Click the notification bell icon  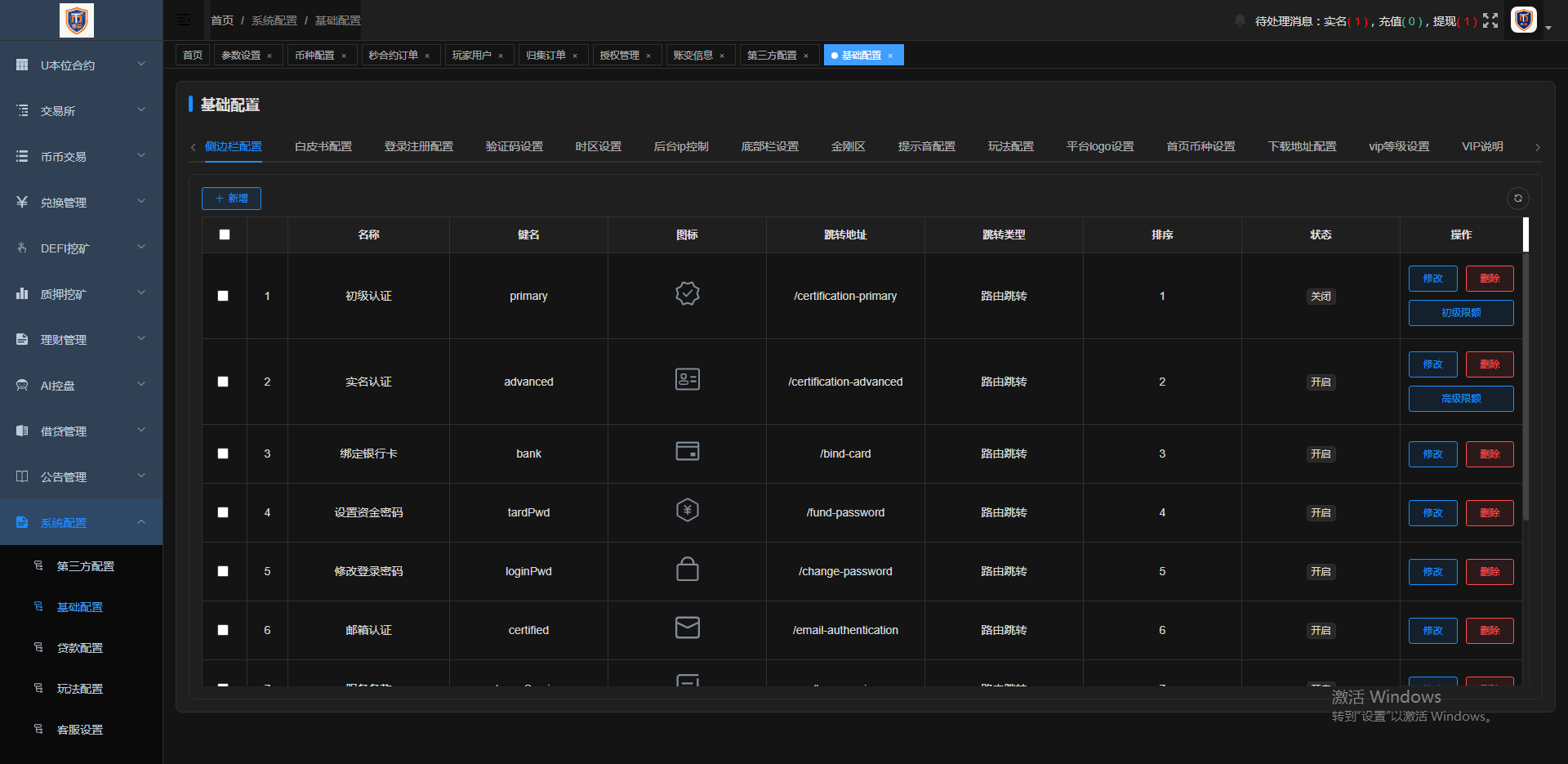[1240, 20]
